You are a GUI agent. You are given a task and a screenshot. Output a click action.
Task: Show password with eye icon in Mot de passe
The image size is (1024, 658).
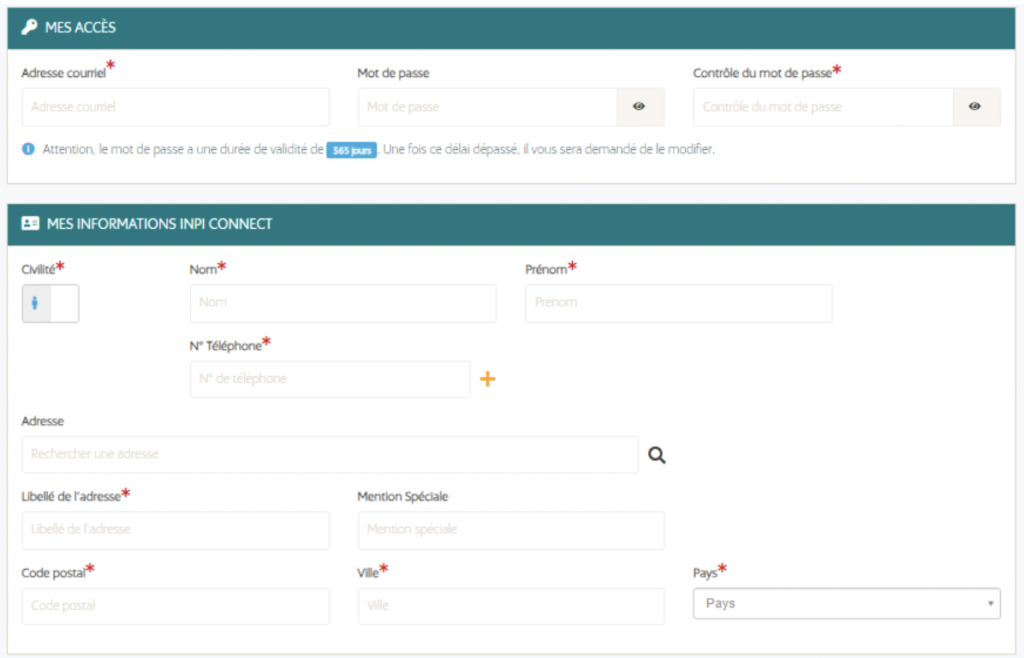coord(639,107)
